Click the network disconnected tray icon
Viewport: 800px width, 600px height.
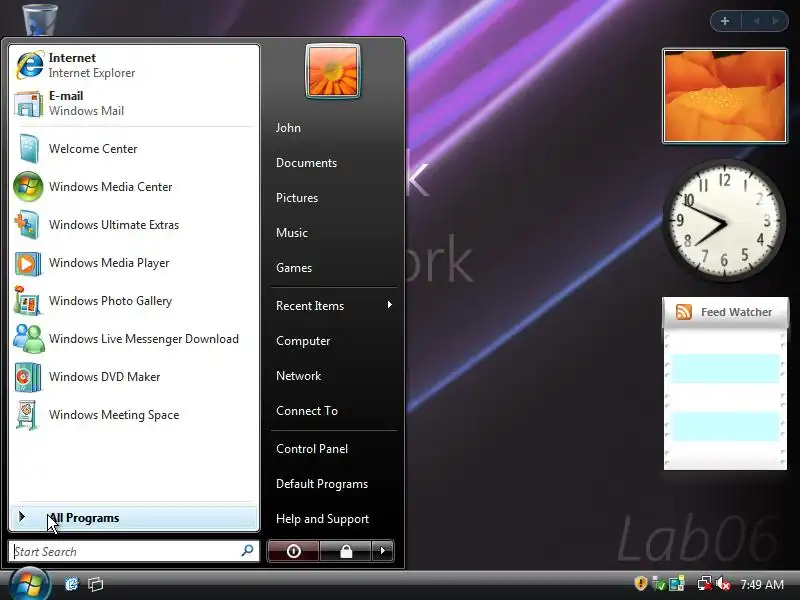[705, 583]
